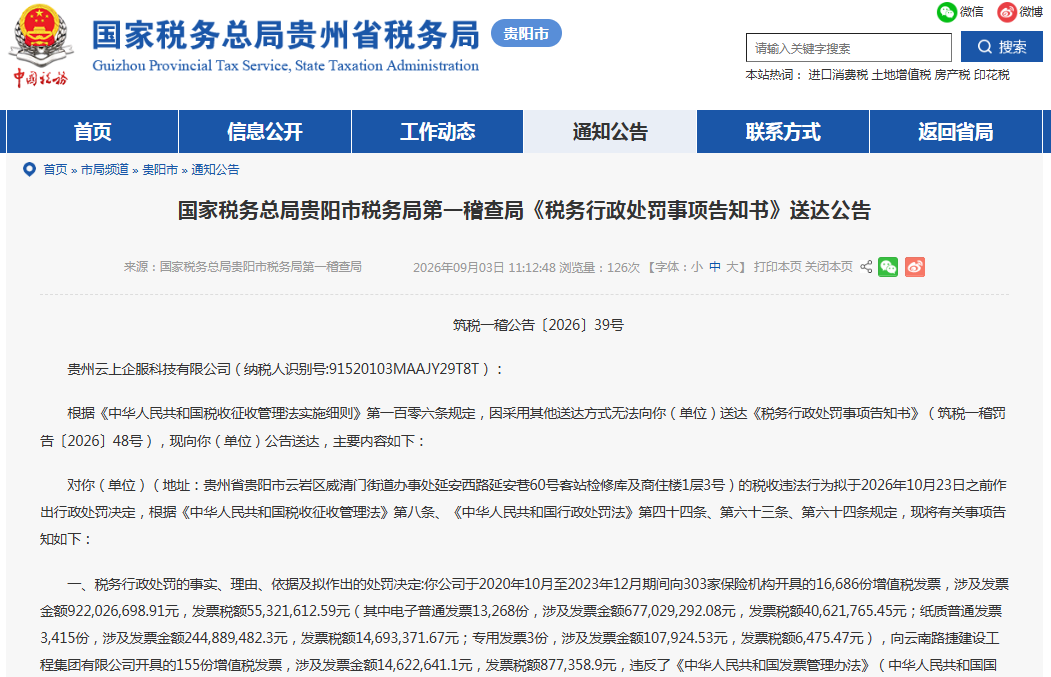The width and height of the screenshot is (1051, 677).
Task: Open the WeChat icon in top corner
Action: point(946,11)
